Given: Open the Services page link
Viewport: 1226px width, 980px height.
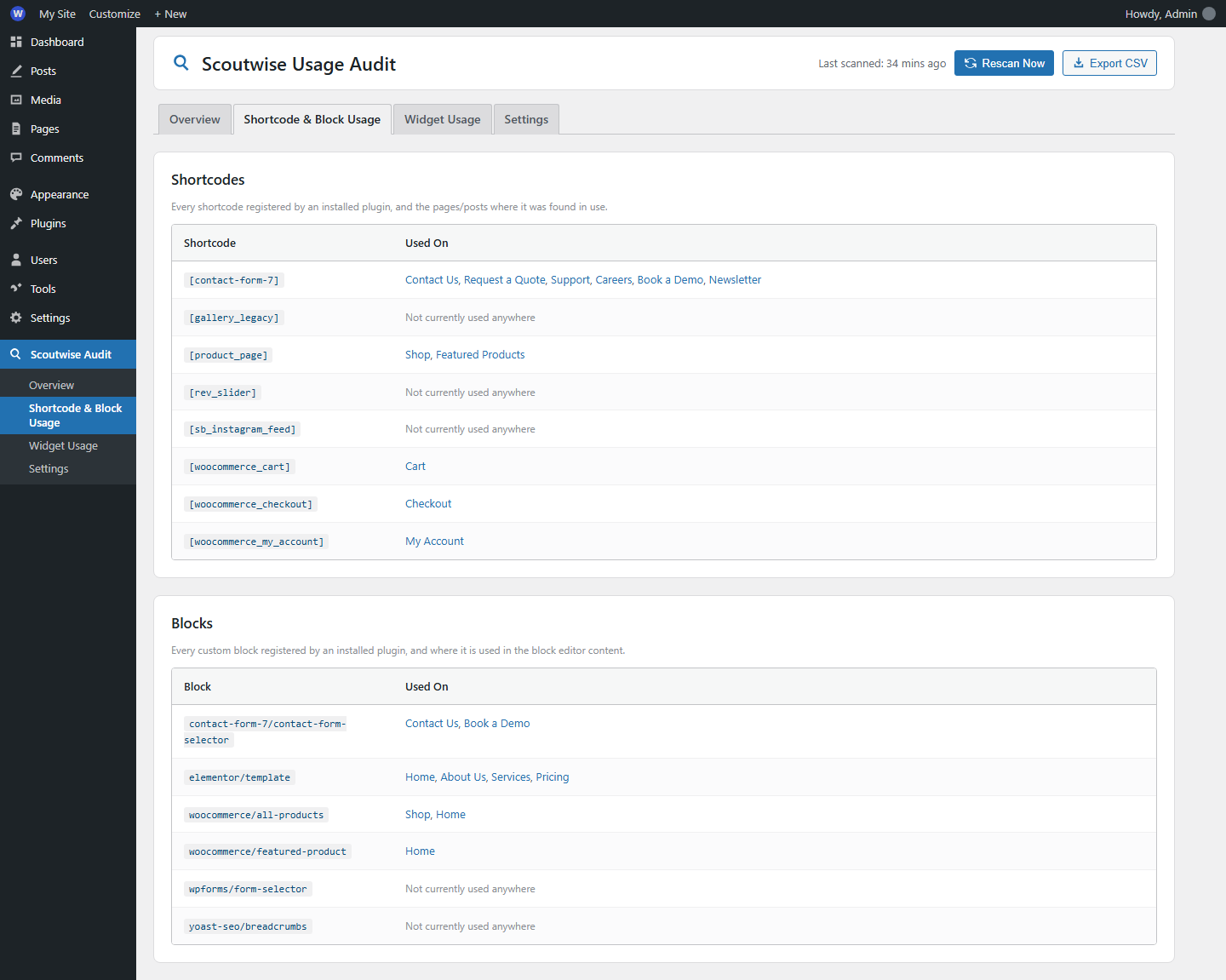Looking at the screenshot, I should click(511, 777).
